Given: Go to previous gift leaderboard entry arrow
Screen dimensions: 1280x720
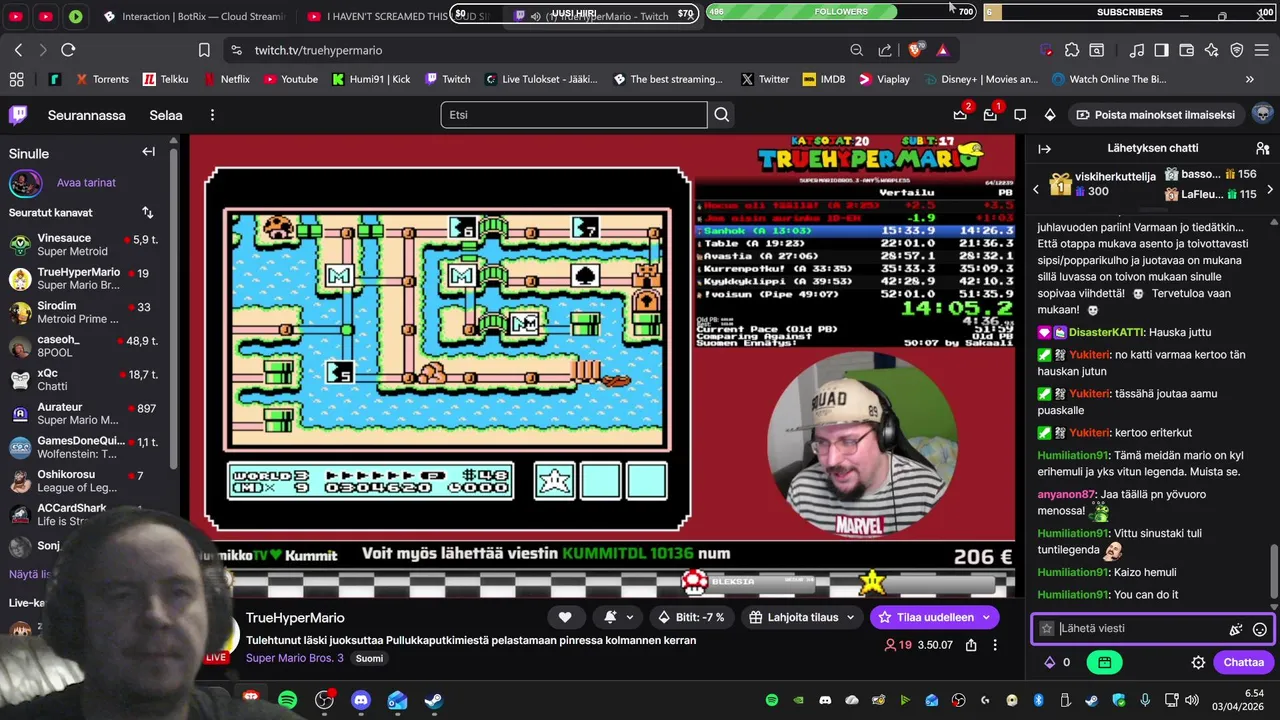Looking at the screenshot, I should 1036,189.
